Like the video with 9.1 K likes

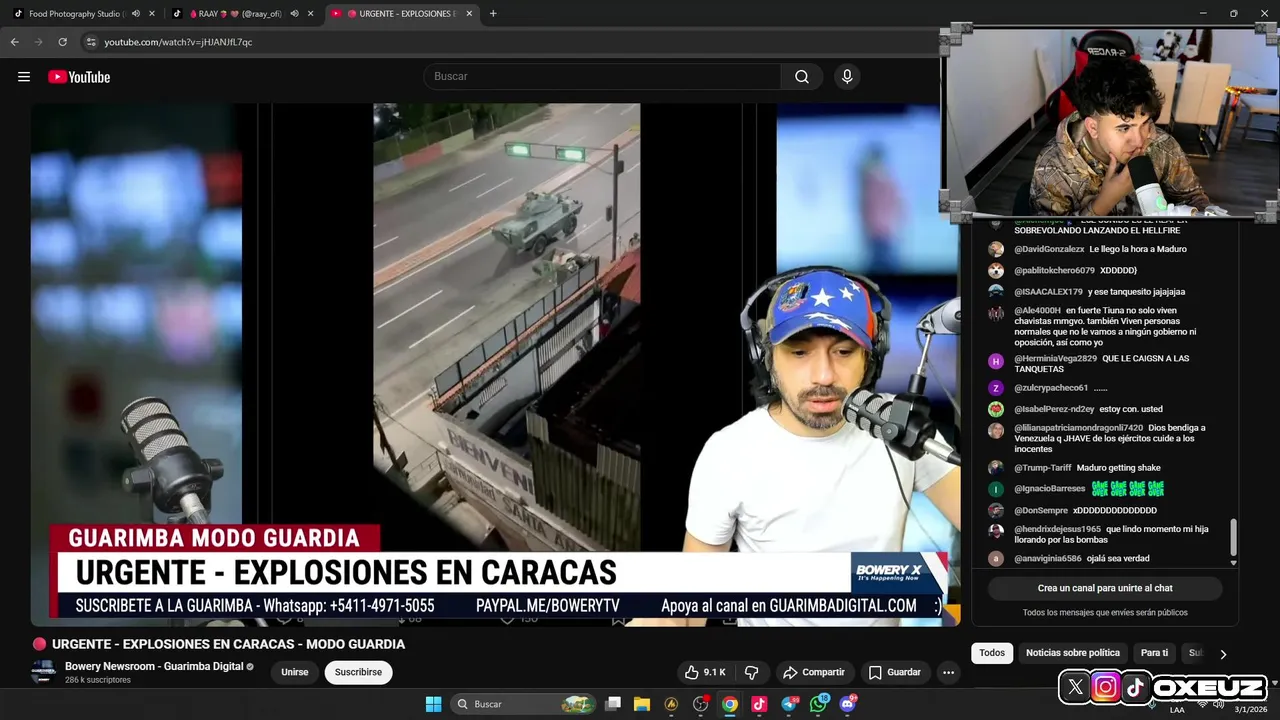coord(705,672)
